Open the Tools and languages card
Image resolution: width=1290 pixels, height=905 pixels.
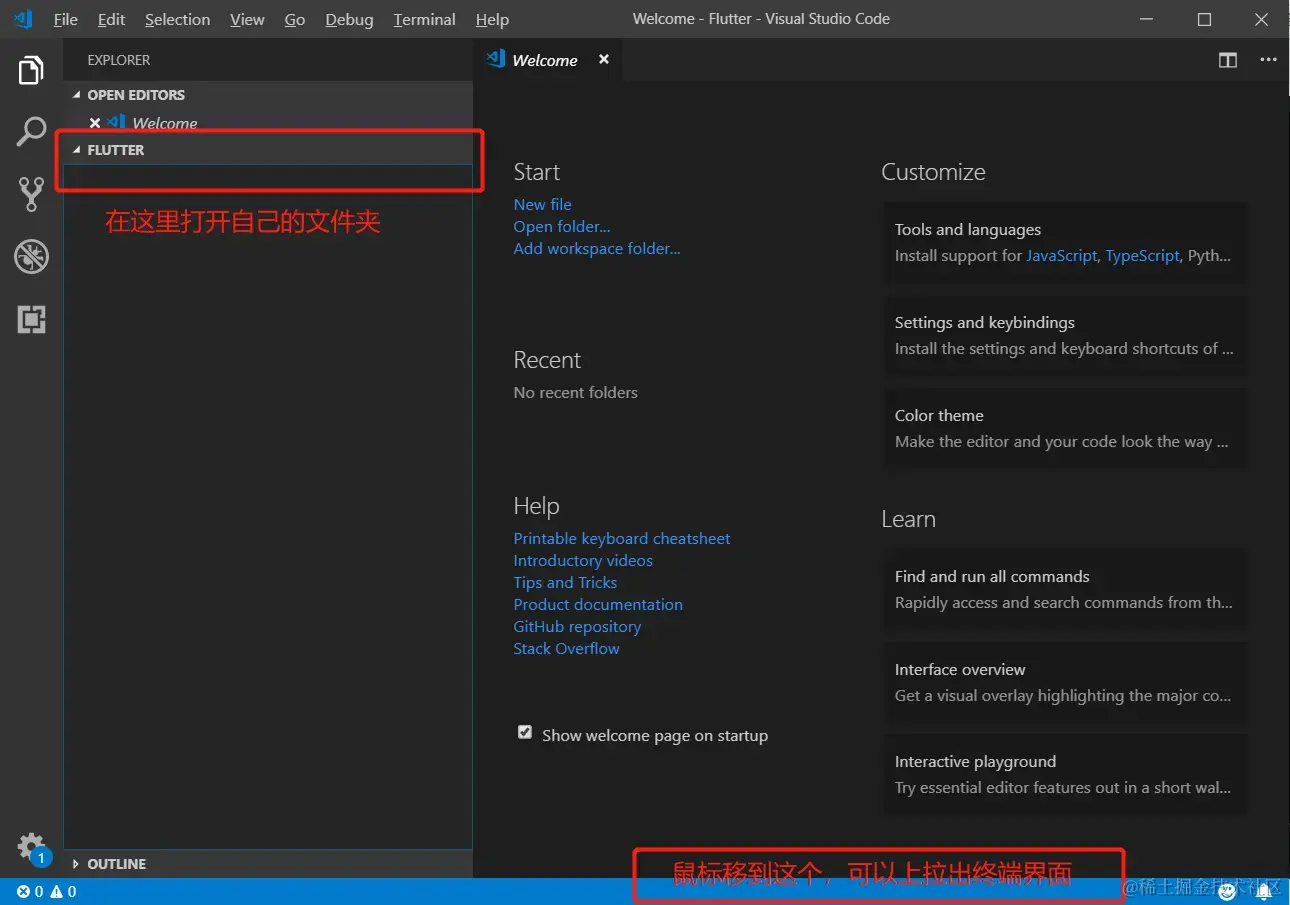pyautogui.click(x=1065, y=243)
